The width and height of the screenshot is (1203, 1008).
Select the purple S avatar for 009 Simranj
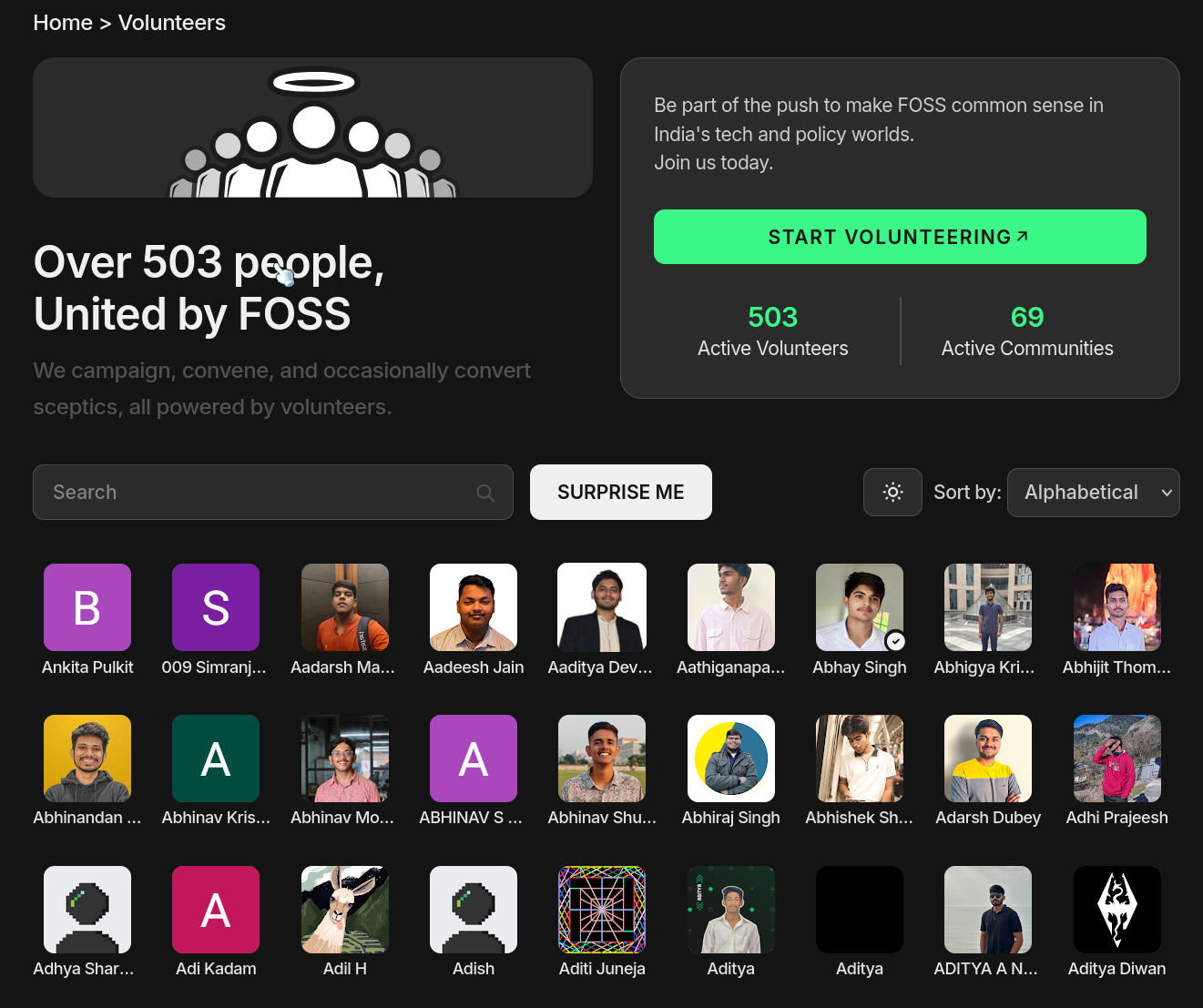(x=216, y=607)
